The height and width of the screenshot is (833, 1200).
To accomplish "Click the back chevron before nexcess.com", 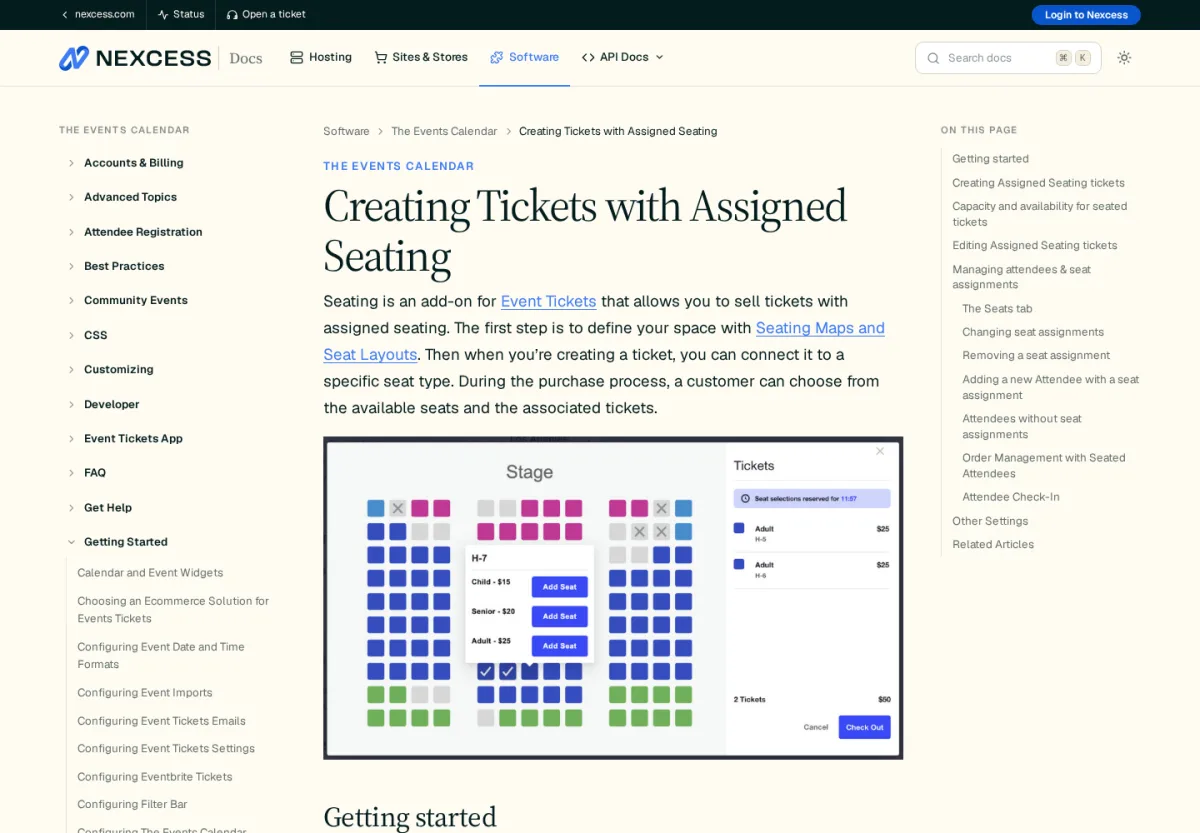I will coord(65,15).
